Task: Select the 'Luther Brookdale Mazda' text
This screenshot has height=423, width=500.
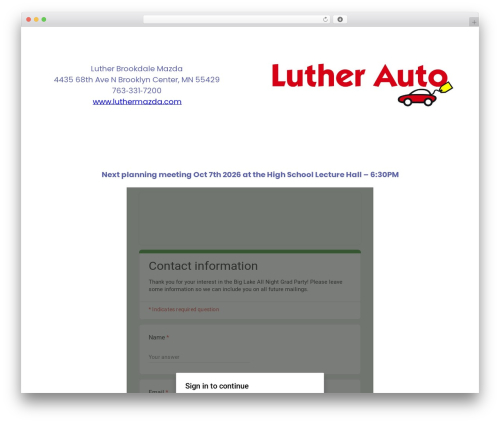Action: [x=137, y=69]
